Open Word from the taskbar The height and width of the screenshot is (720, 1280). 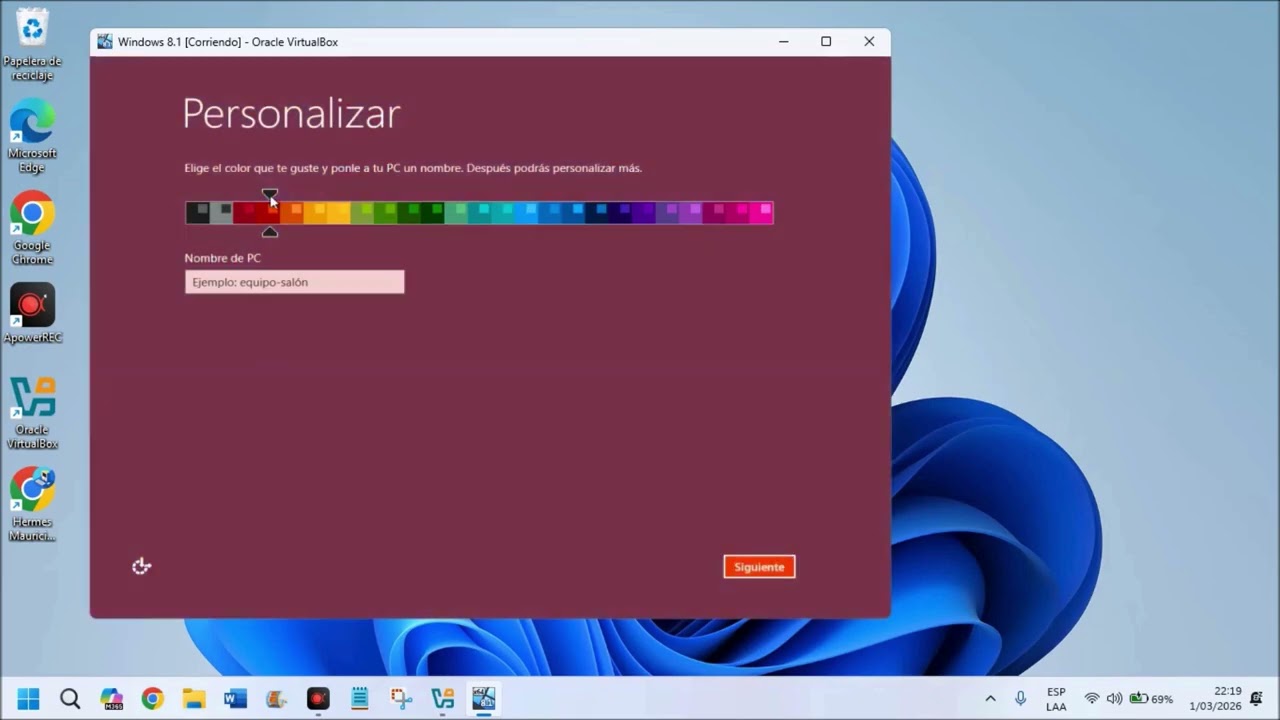click(235, 698)
